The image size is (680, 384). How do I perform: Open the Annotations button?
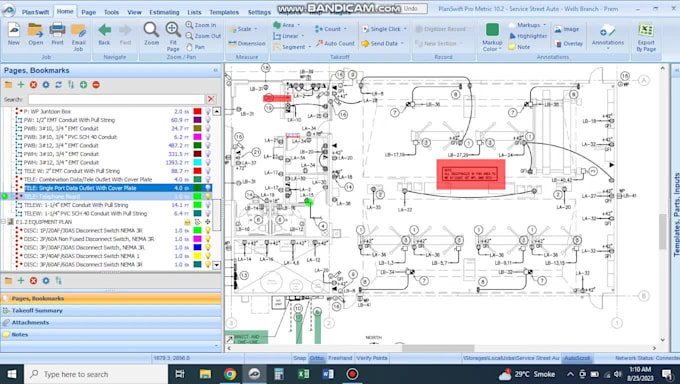point(608,36)
